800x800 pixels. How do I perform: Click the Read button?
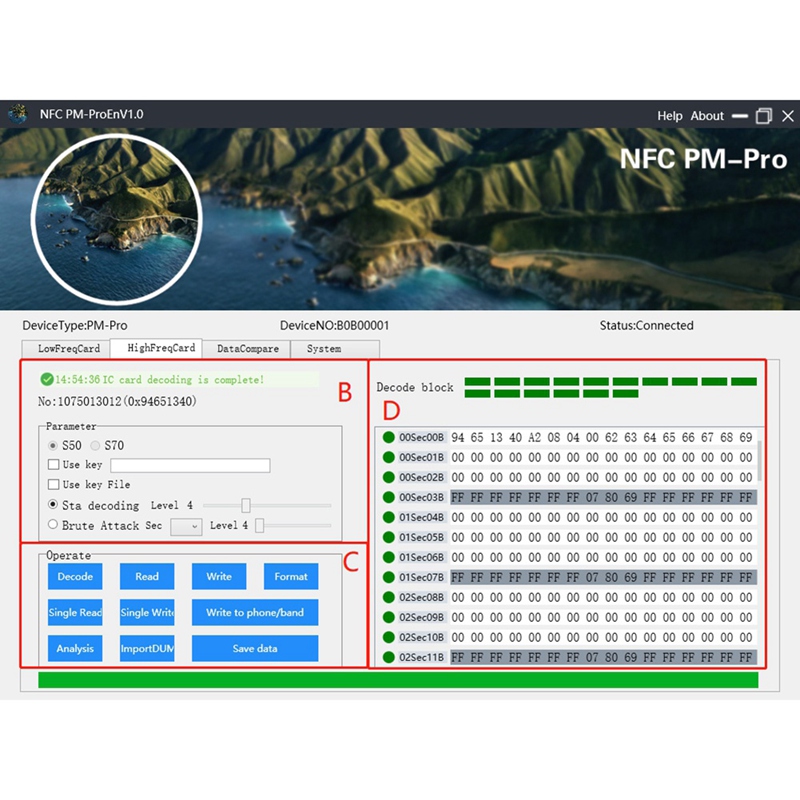coord(147,576)
